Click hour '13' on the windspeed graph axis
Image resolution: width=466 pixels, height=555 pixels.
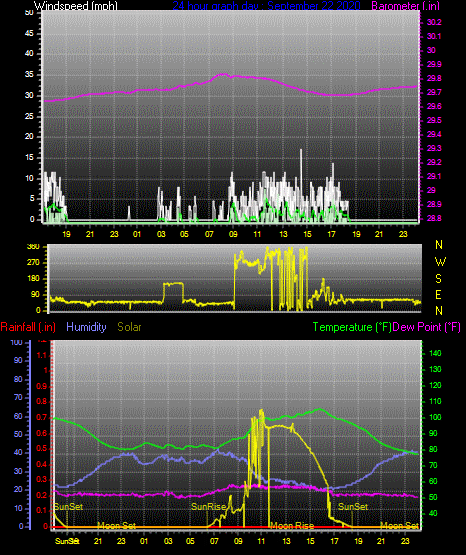click(283, 234)
